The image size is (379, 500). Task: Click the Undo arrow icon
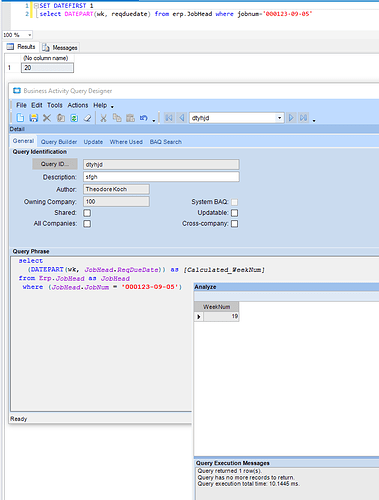click(144, 118)
